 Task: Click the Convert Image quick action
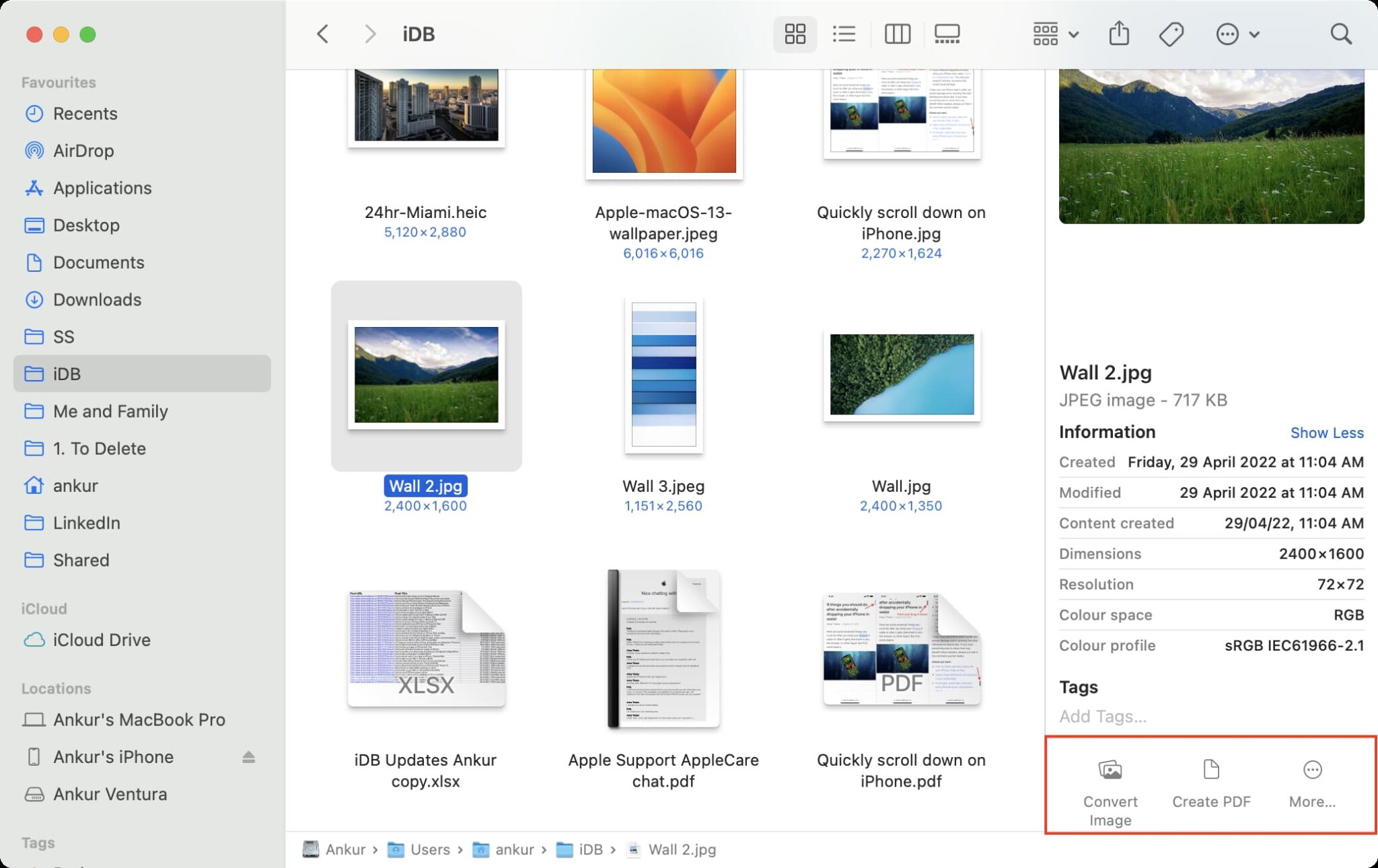1110,792
